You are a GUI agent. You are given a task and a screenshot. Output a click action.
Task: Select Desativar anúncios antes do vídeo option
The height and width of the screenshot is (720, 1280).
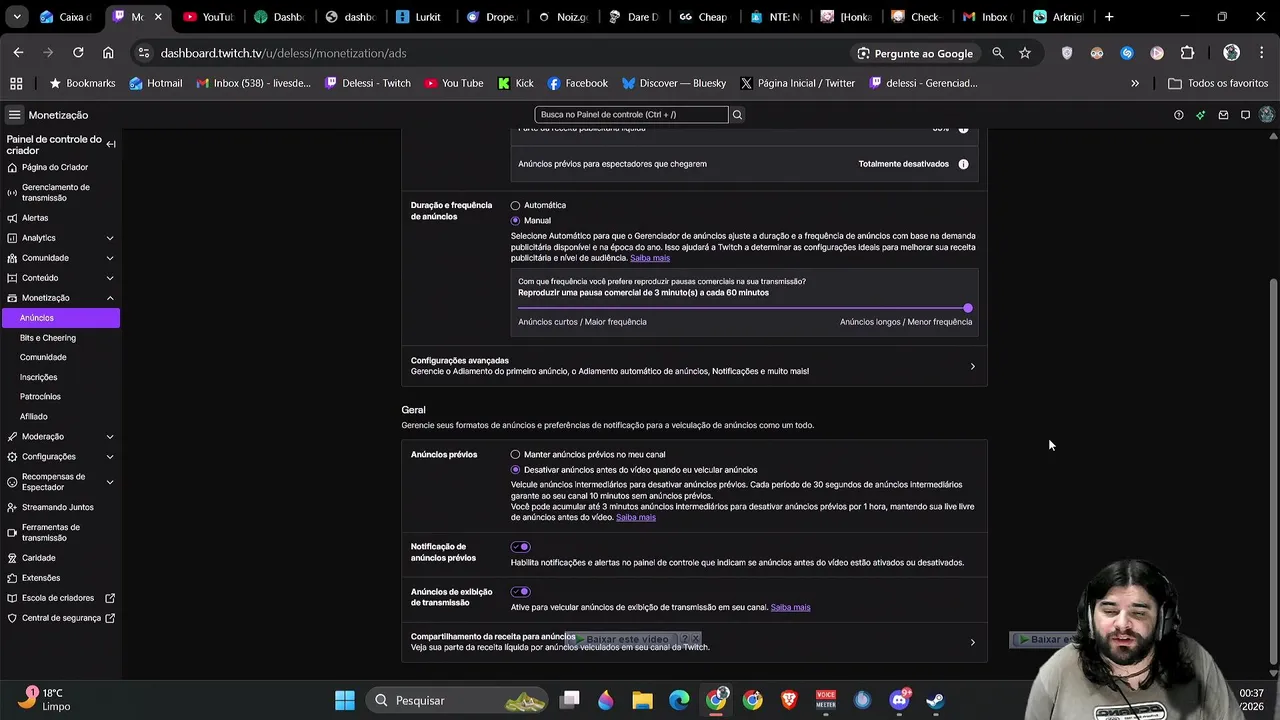[x=516, y=470]
